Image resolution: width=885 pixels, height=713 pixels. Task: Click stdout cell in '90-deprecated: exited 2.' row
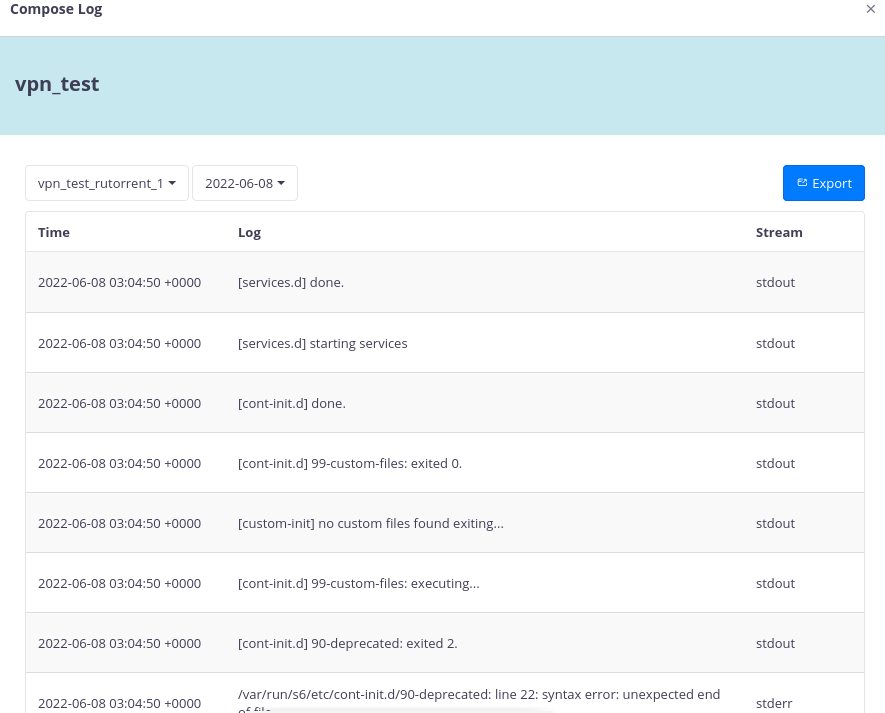click(x=775, y=644)
